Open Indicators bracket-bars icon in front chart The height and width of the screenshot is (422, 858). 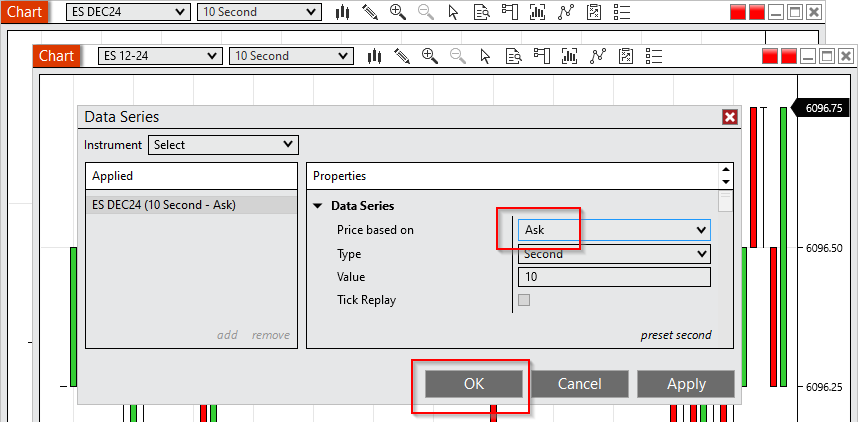coord(570,56)
